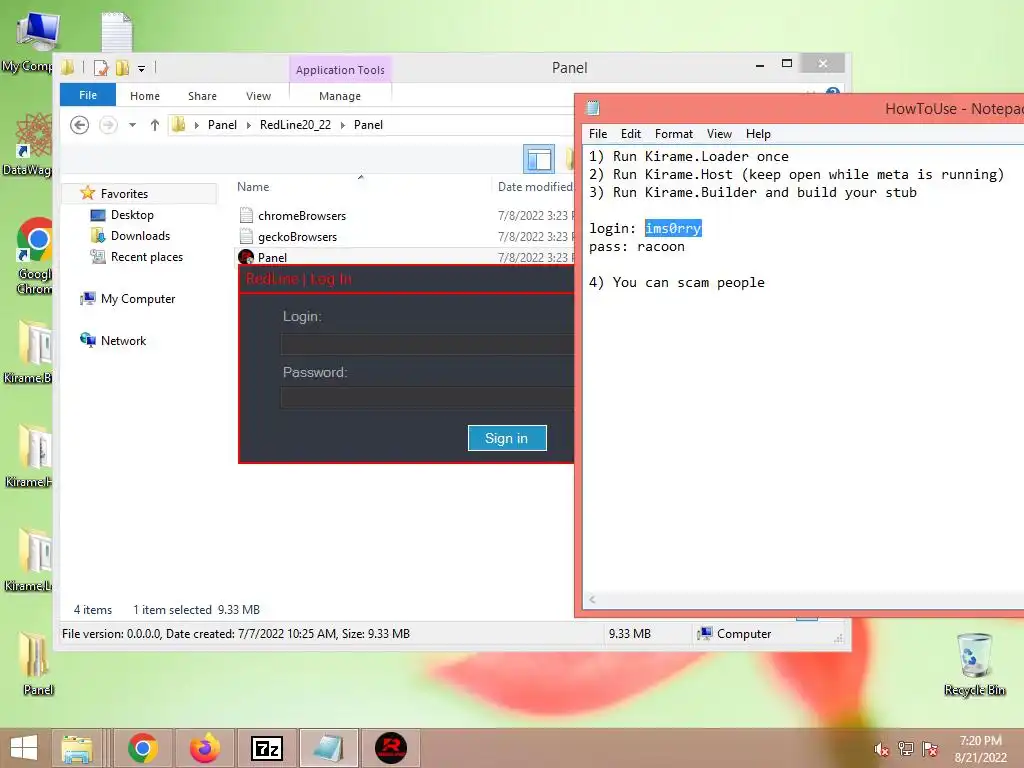This screenshot has height=768, width=1024.
Task: Open the Windows Start button
Action: 24,748
